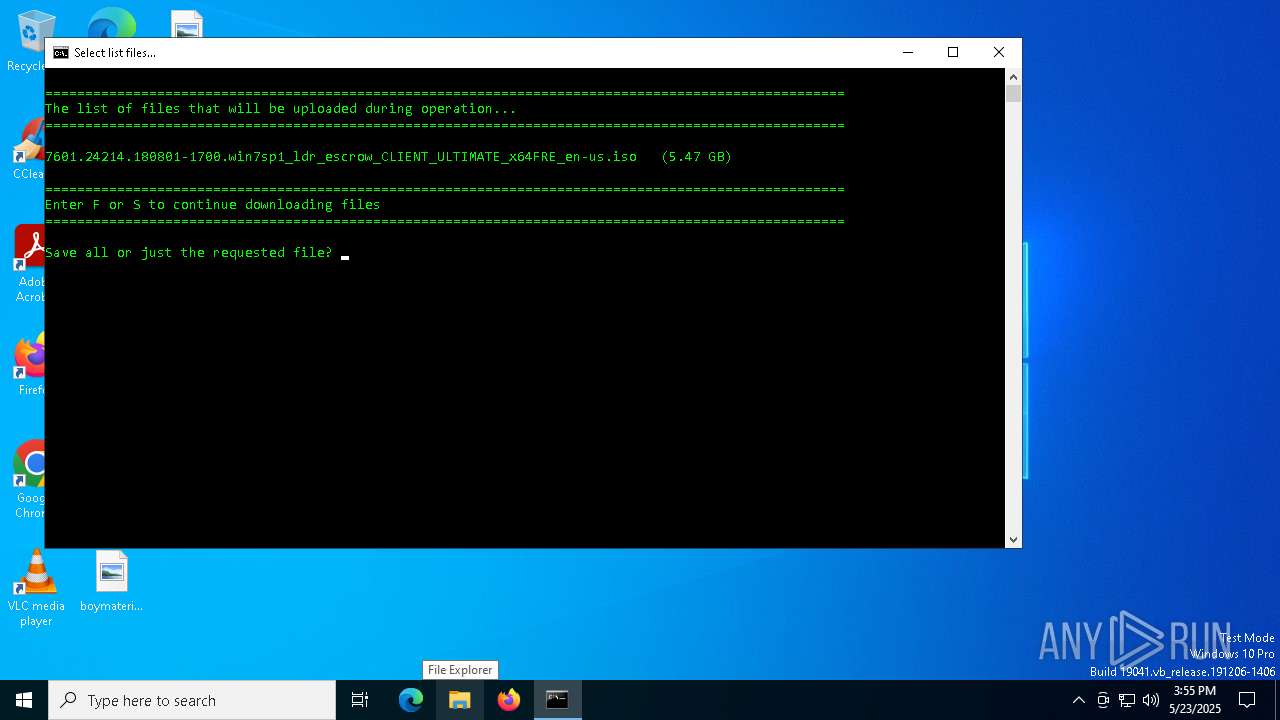The width and height of the screenshot is (1280, 720).
Task: Select the Adobe Acrobat desktop icon
Action: pyautogui.click(x=30, y=264)
